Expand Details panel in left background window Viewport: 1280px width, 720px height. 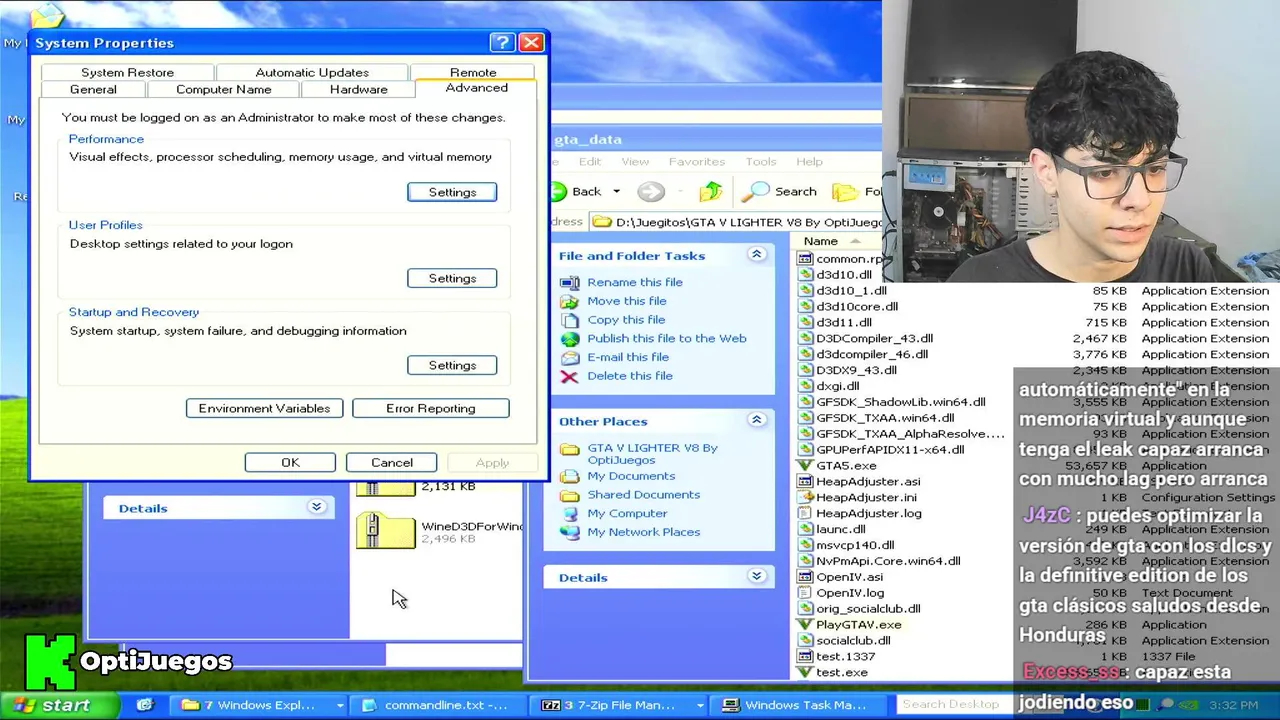pyautogui.click(x=316, y=507)
